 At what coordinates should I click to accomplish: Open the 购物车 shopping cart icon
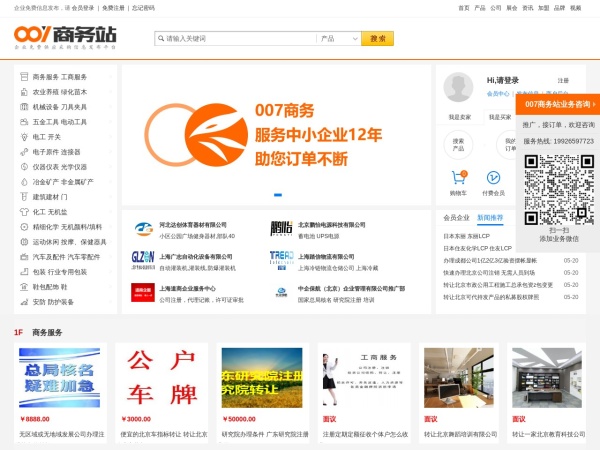click(458, 177)
